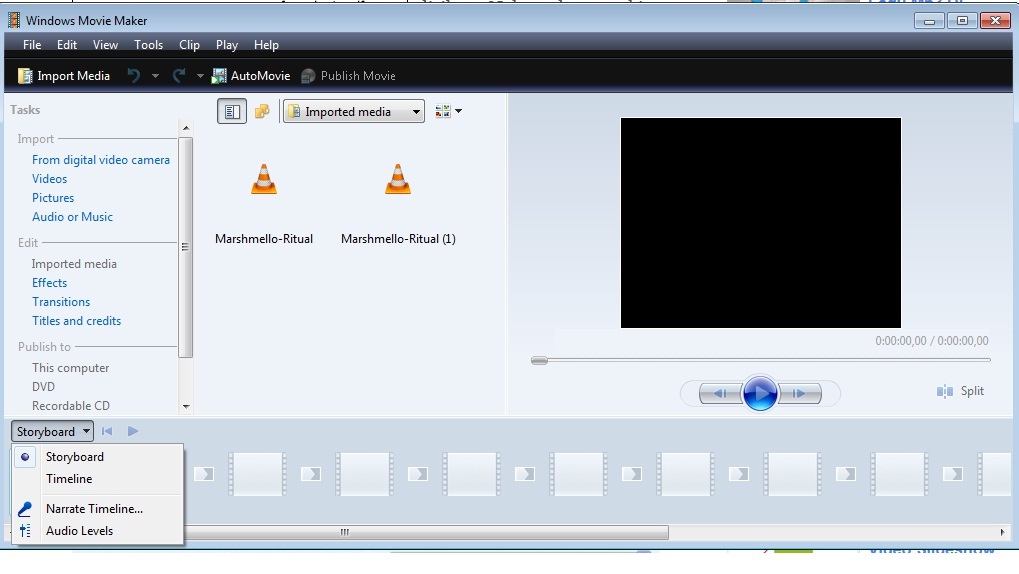Select the Marshmello-Ritual (1) clip icon
1019x574 pixels.
pos(398,179)
